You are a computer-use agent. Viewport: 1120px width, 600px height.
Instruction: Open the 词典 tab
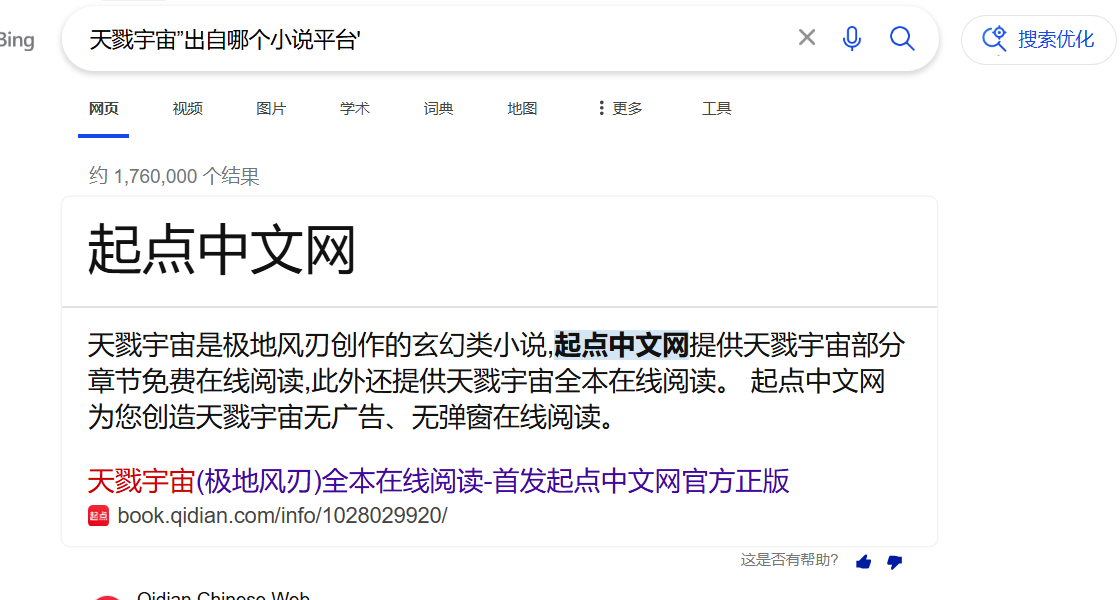(438, 109)
